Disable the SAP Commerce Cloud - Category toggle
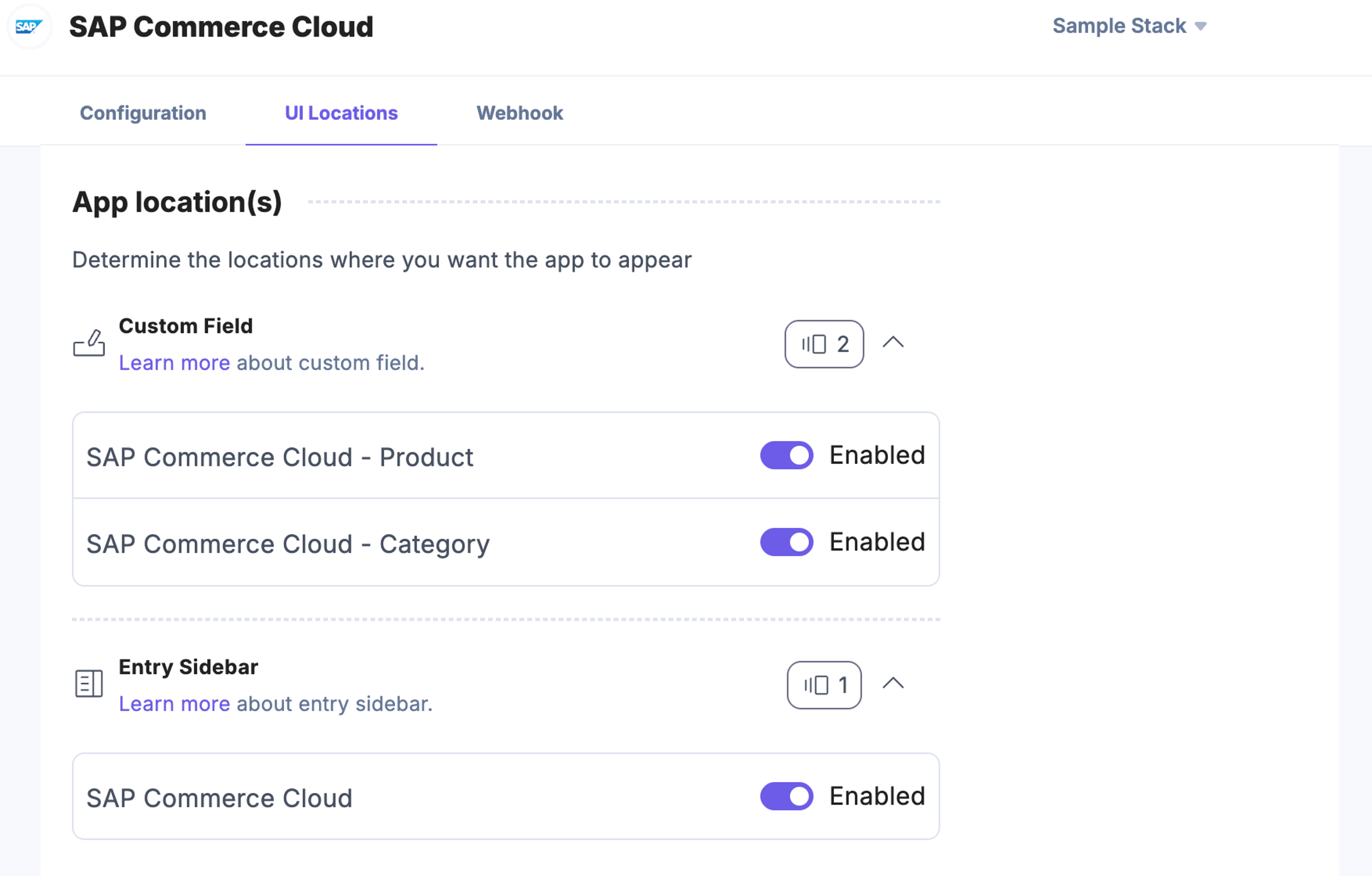The width and height of the screenshot is (1372, 876). (x=786, y=542)
